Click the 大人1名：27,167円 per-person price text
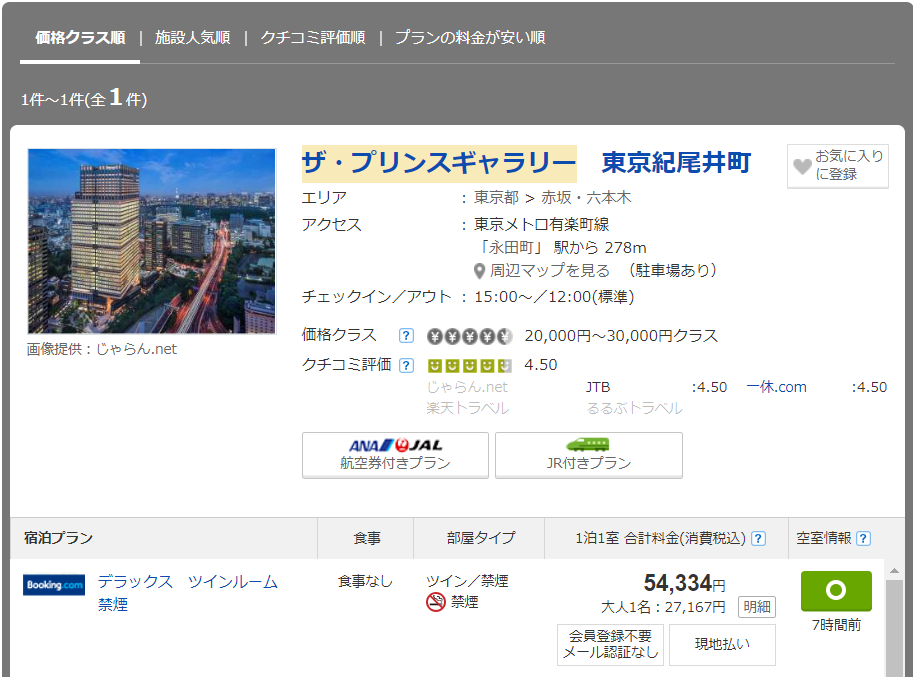The width and height of the screenshot is (913, 677). coord(663,607)
